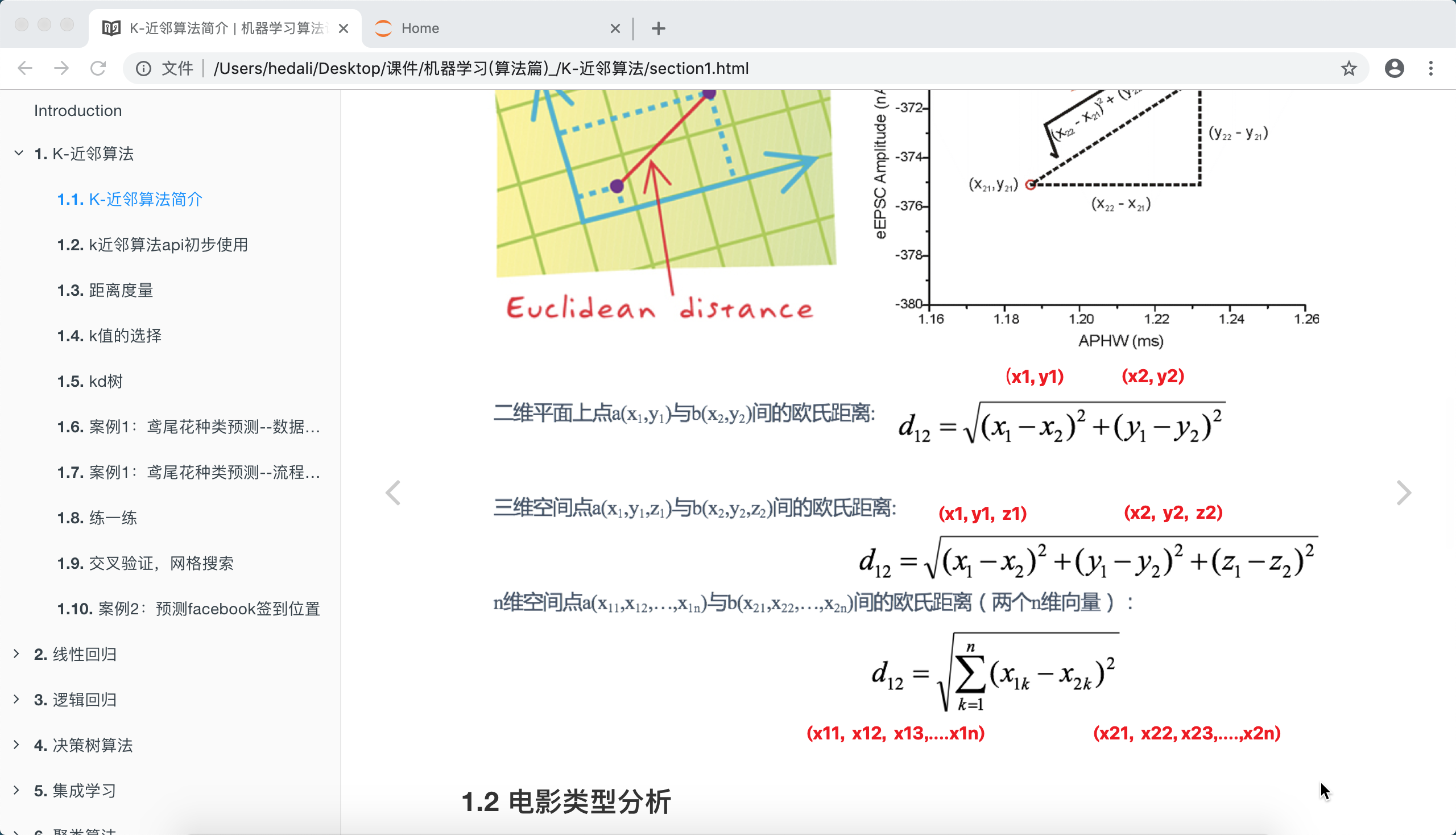
Task: Click the site info icon in address bar
Action: [143, 68]
